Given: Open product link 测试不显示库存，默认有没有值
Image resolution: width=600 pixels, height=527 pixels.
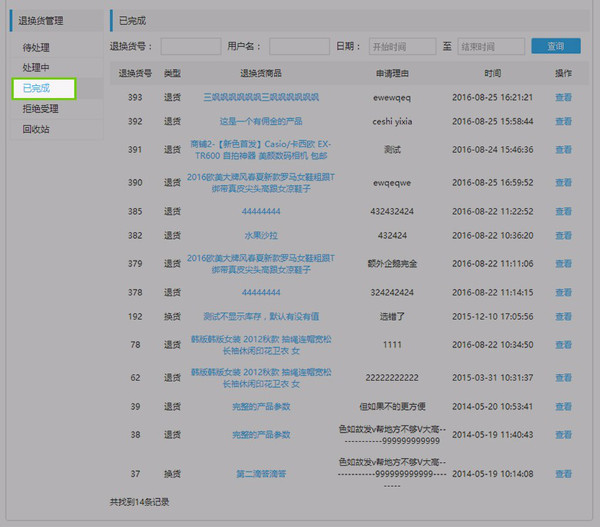Looking at the screenshot, I should (261, 317).
